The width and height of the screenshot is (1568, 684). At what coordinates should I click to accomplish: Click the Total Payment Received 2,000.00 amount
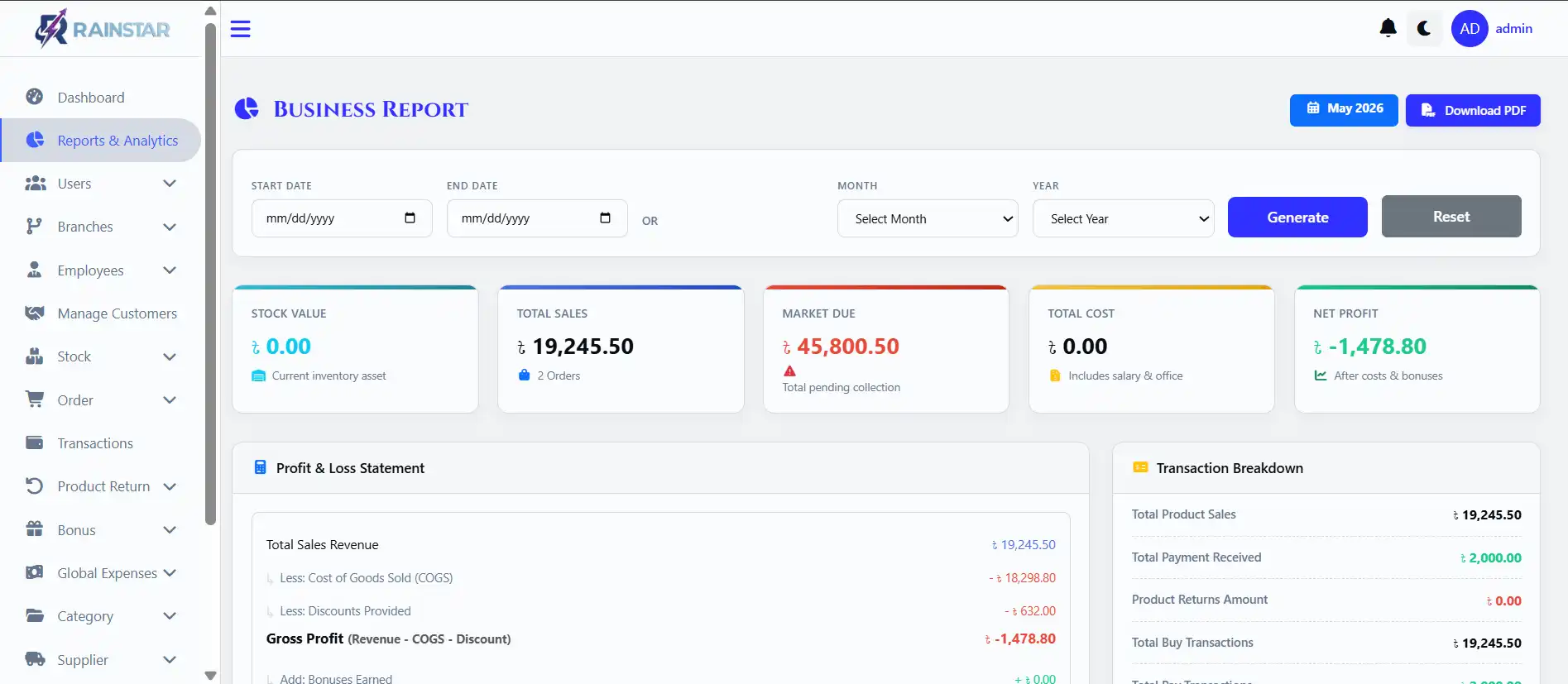[x=1490, y=557]
